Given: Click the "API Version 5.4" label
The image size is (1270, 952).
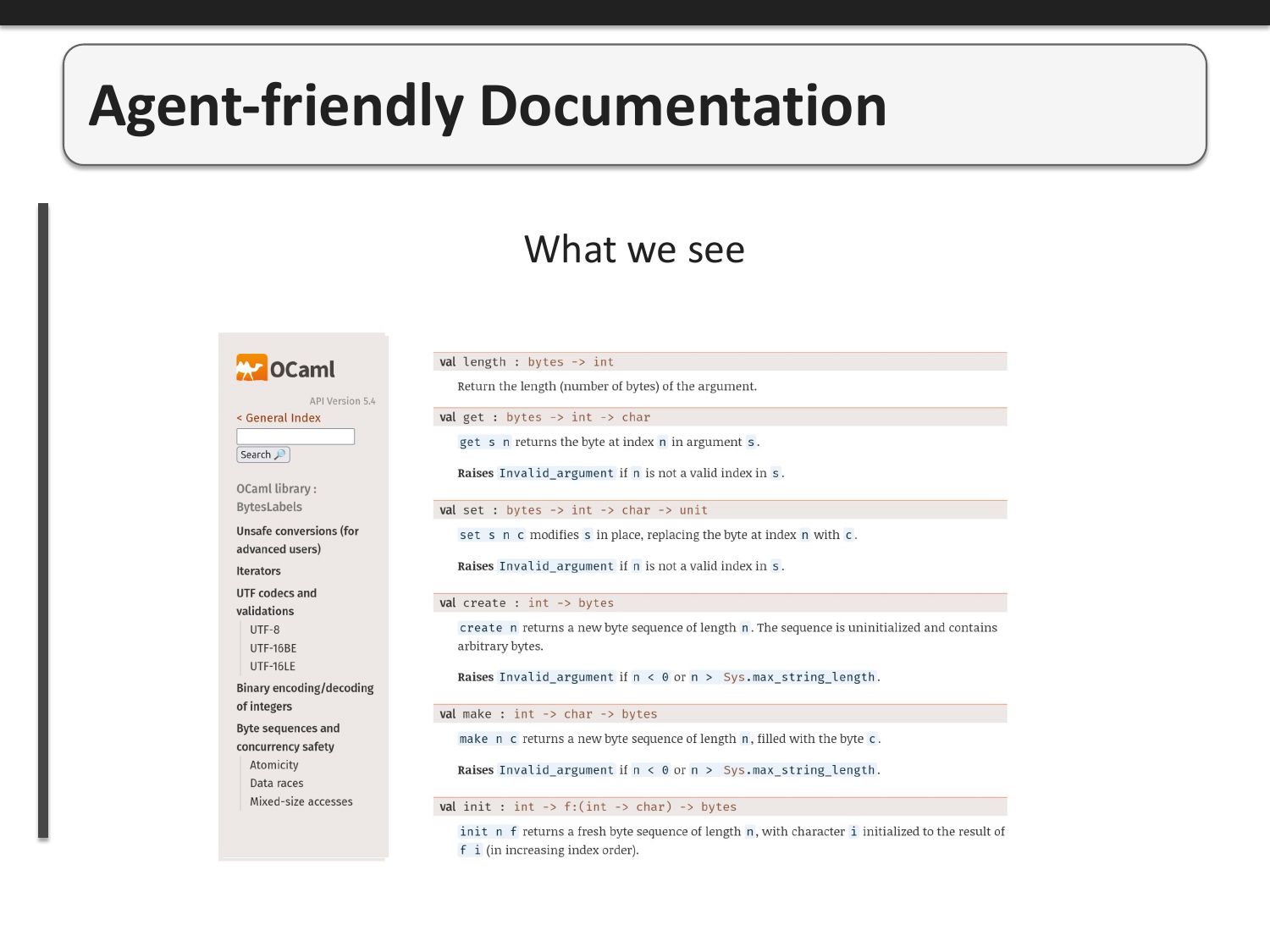Looking at the screenshot, I should coord(342,400).
